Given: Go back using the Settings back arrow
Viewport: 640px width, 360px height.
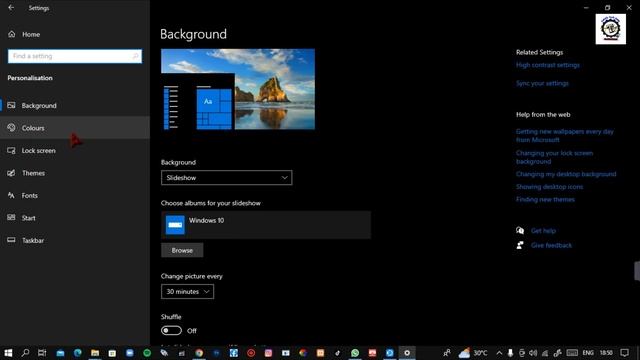Looking at the screenshot, I should tap(11, 8).
